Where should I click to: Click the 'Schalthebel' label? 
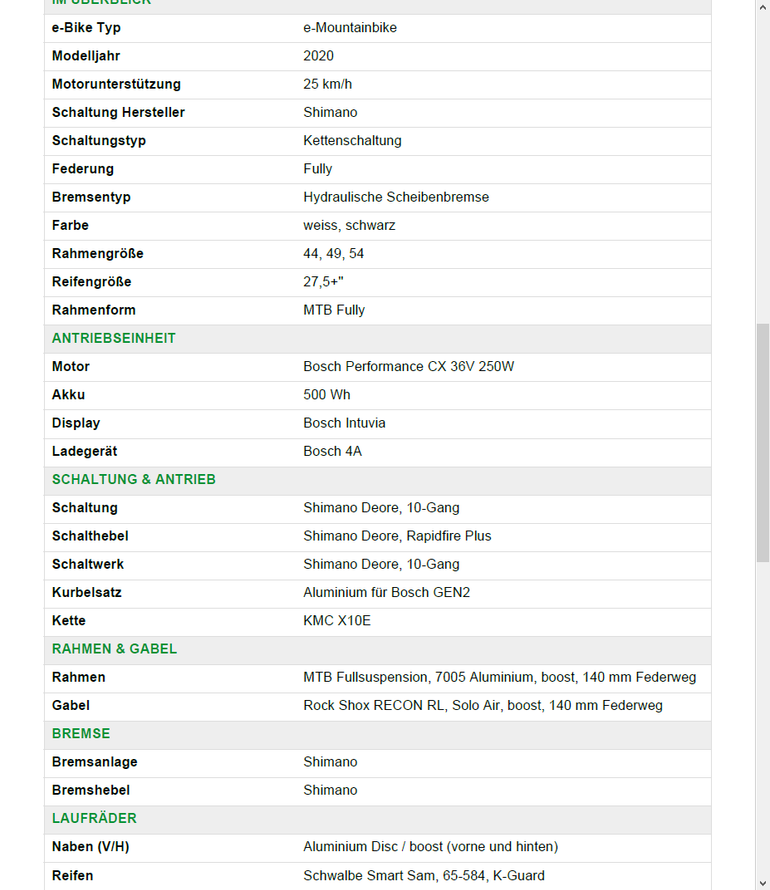[x=90, y=536]
